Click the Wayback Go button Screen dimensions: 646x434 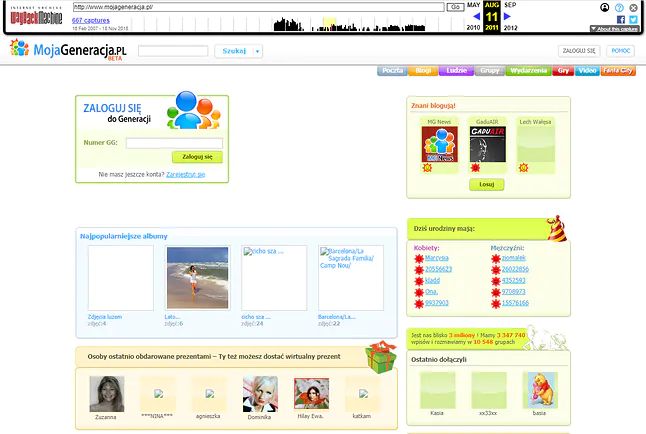[456, 7]
